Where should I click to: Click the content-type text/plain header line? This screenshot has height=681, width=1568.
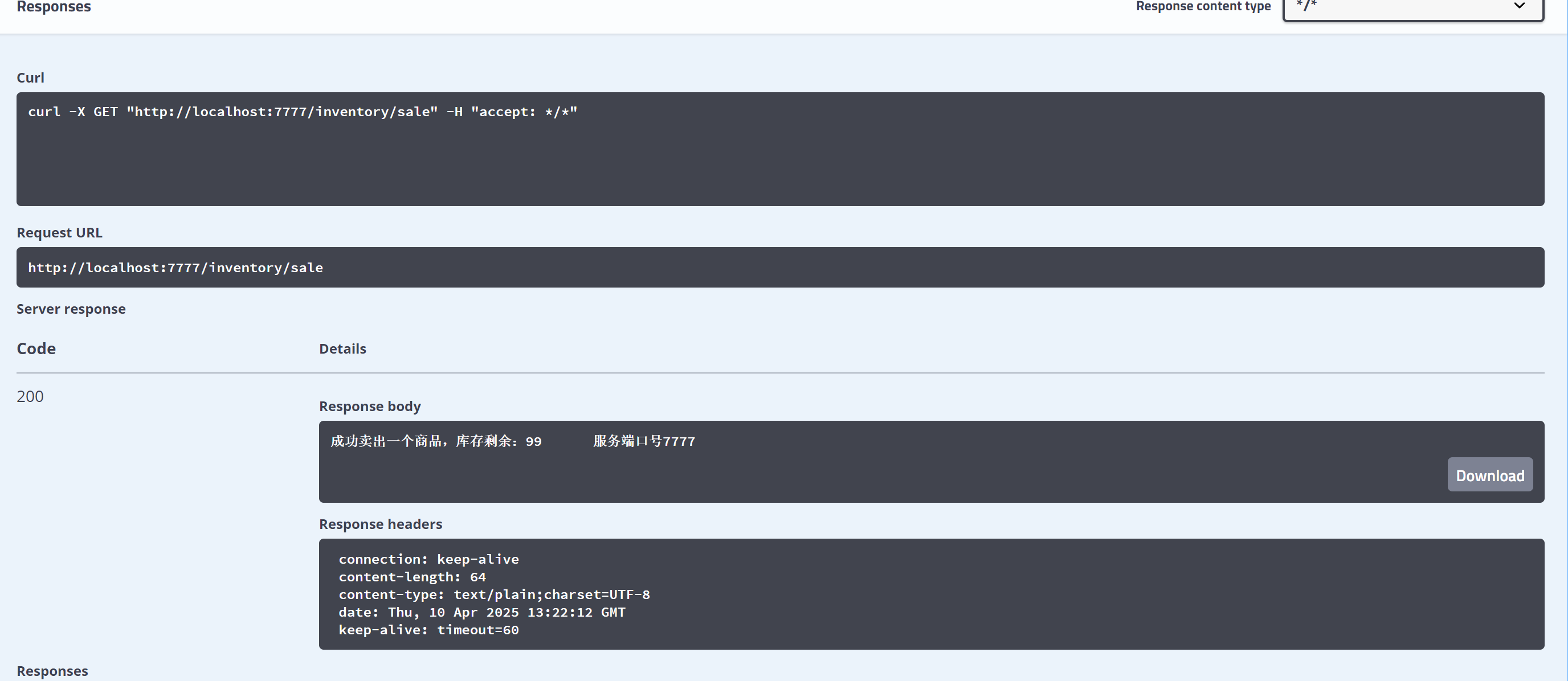click(493, 594)
